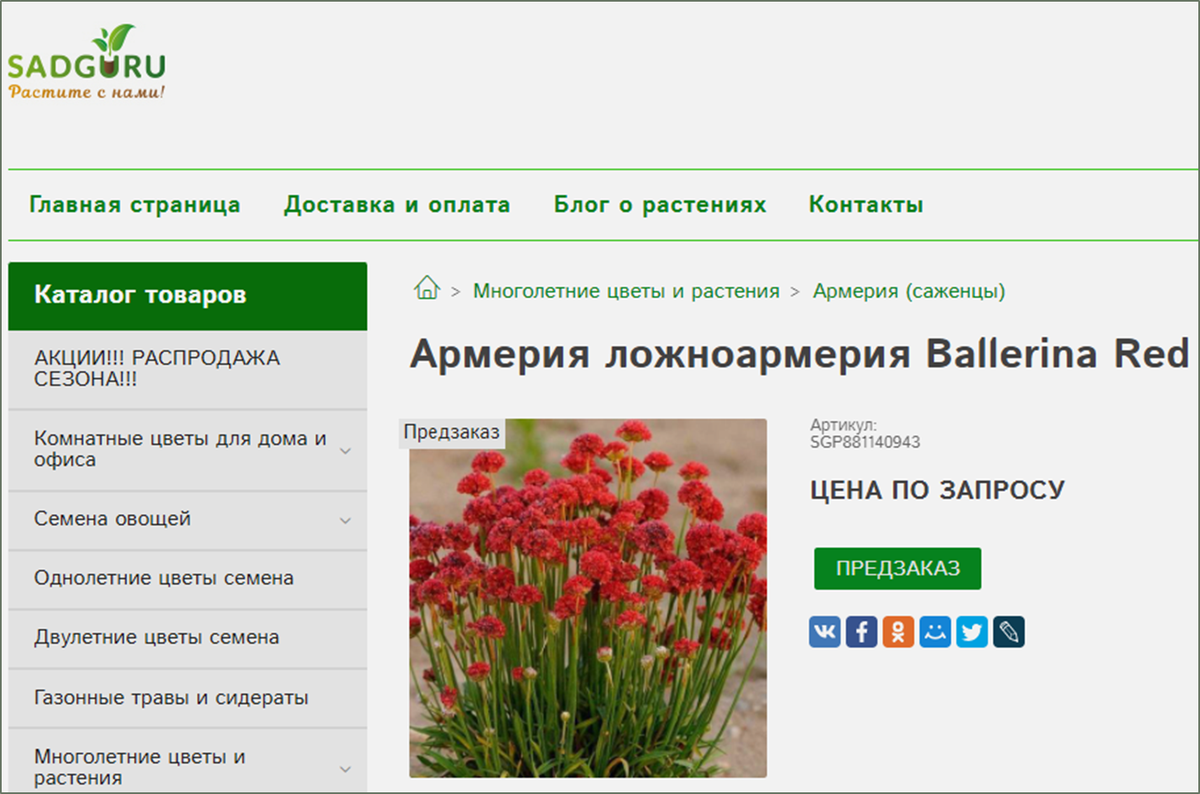Expand Комнатные цветы category chevron

tap(345, 450)
